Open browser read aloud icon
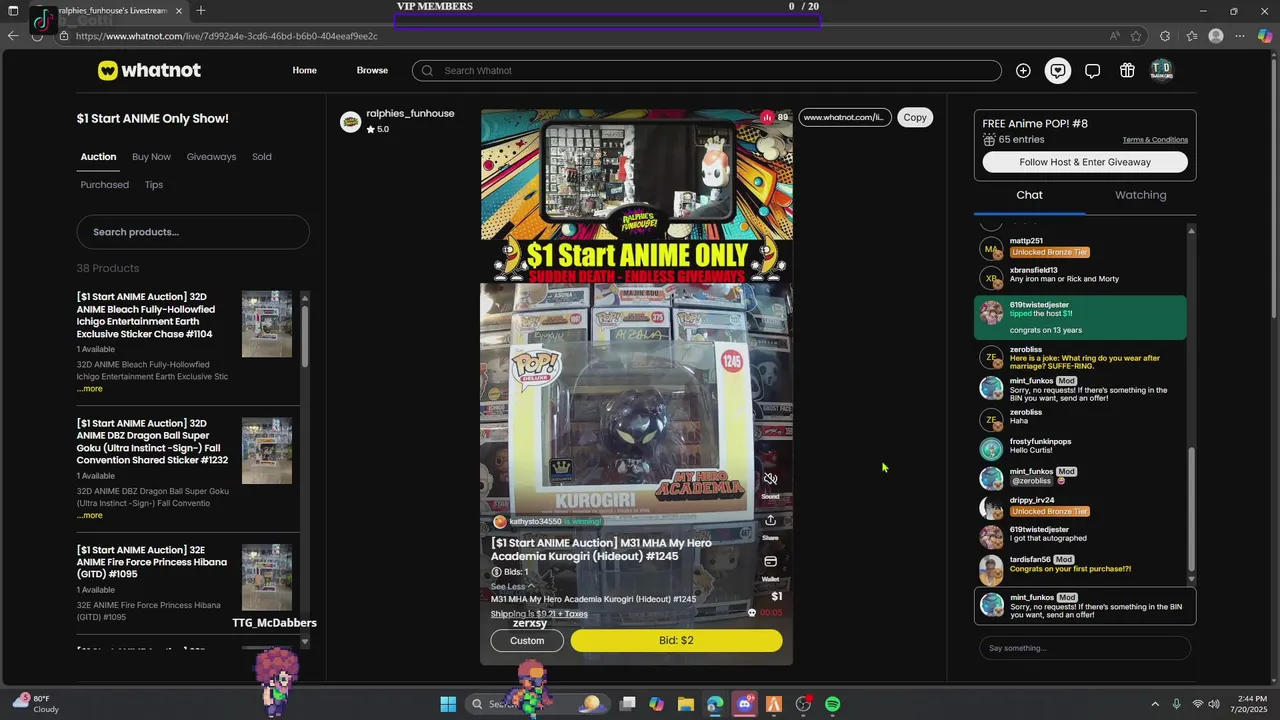Screen dimensions: 1280x720 [1114, 36]
